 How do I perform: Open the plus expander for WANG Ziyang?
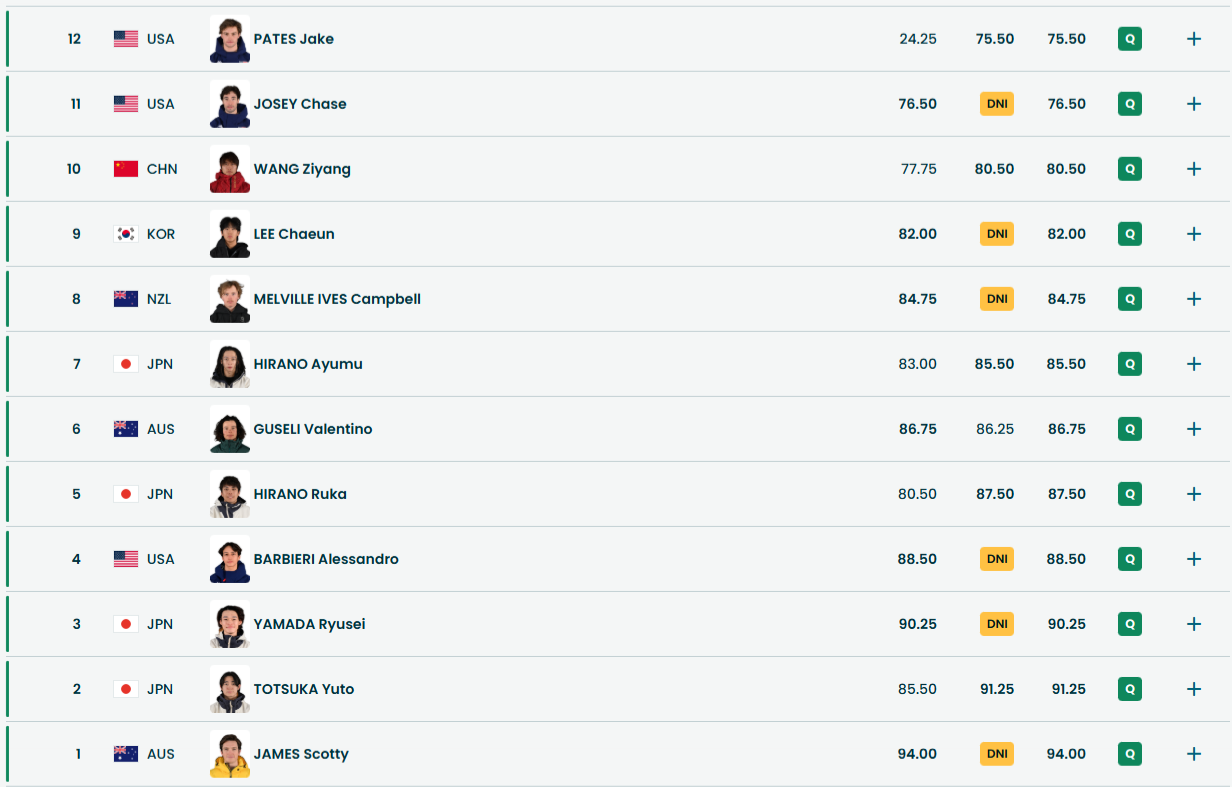click(x=1193, y=169)
